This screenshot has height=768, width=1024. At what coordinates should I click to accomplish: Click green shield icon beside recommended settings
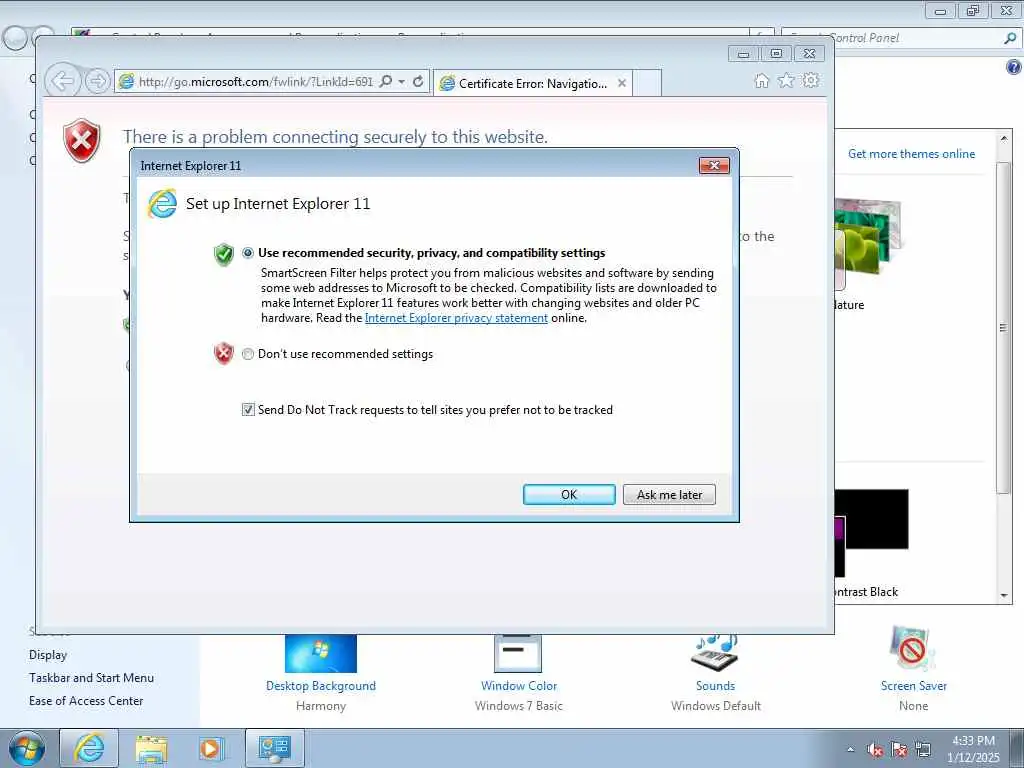coord(223,254)
